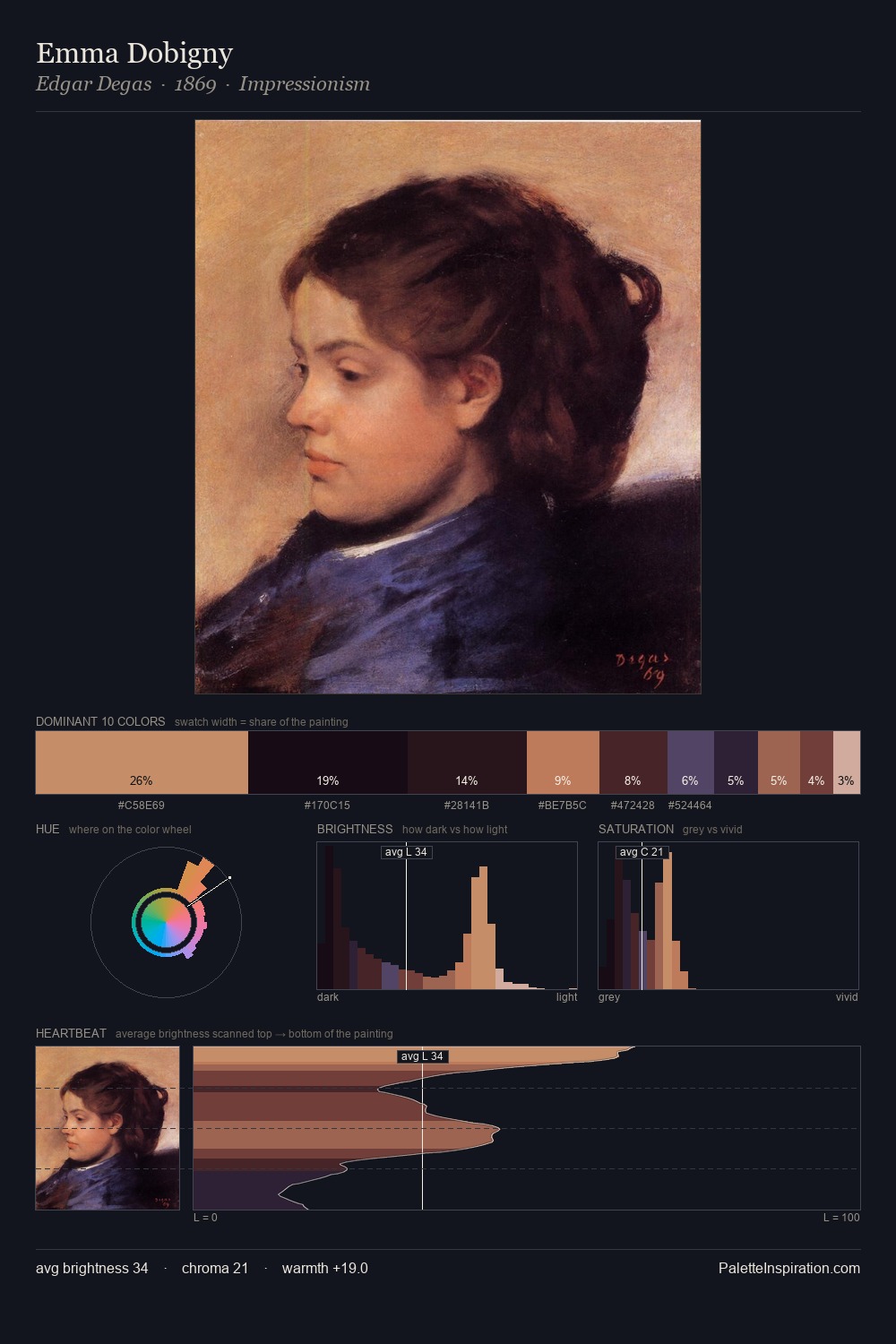Click the hex code '#C58E69'

pyautogui.click(x=142, y=806)
